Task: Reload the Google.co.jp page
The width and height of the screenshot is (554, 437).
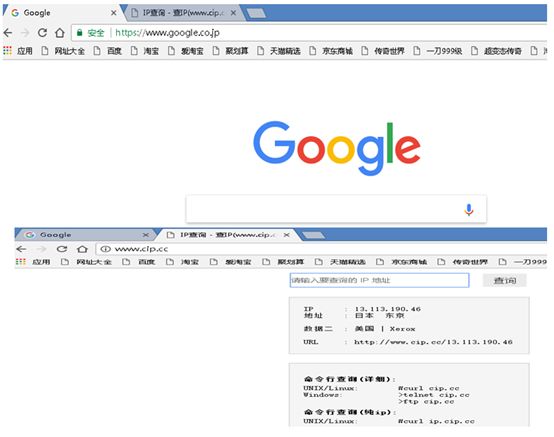Action: click(x=42, y=33)
